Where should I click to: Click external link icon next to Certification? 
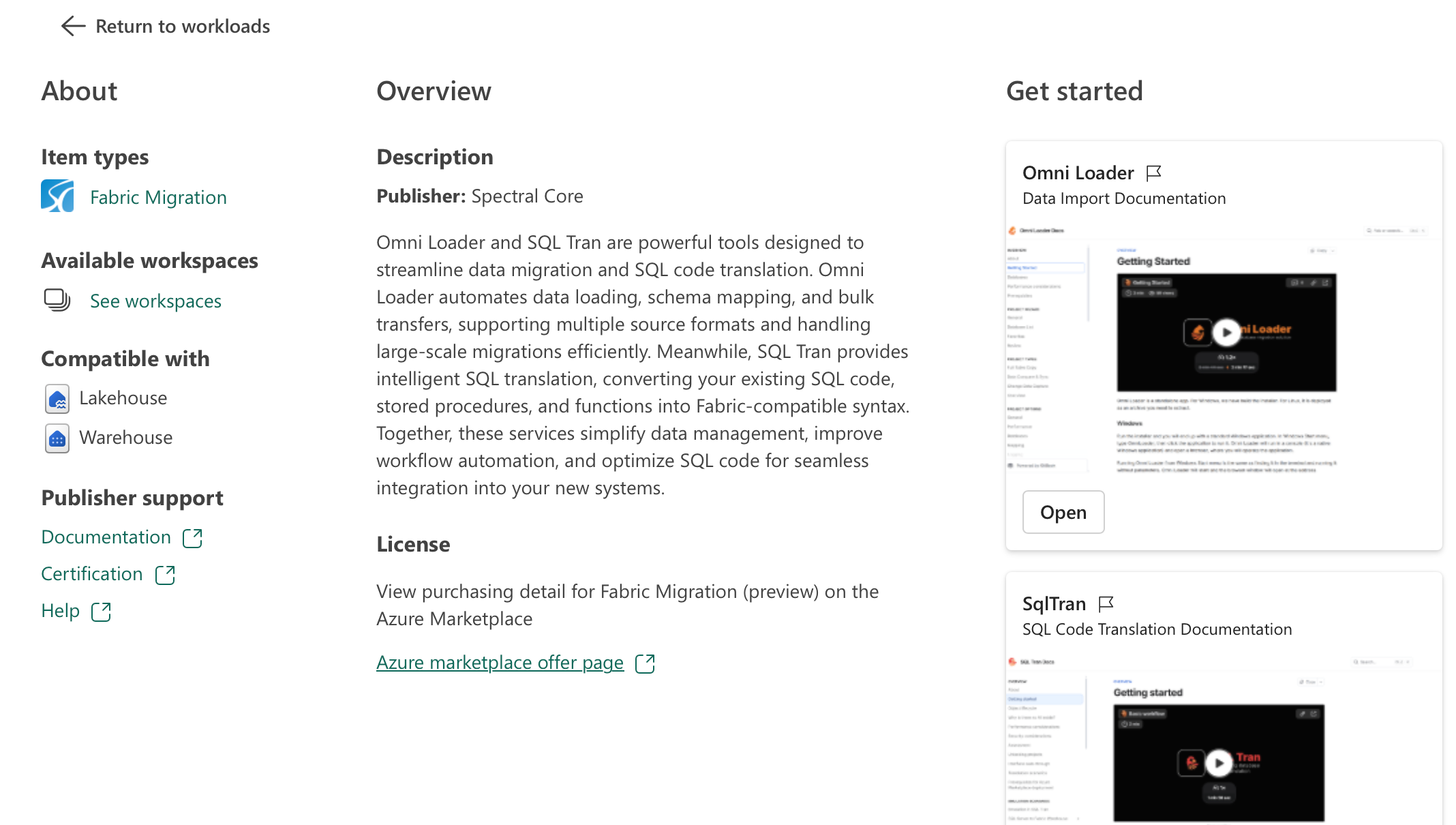(x=165, y=575)
